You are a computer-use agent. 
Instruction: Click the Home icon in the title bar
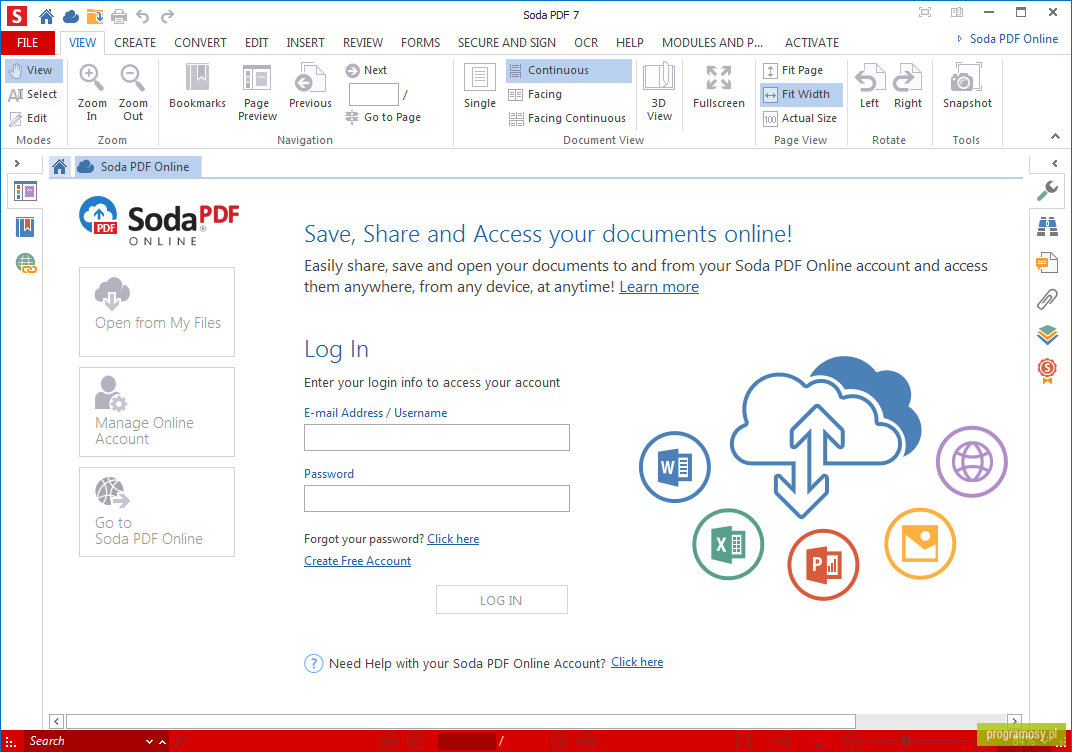coord(46,16)
